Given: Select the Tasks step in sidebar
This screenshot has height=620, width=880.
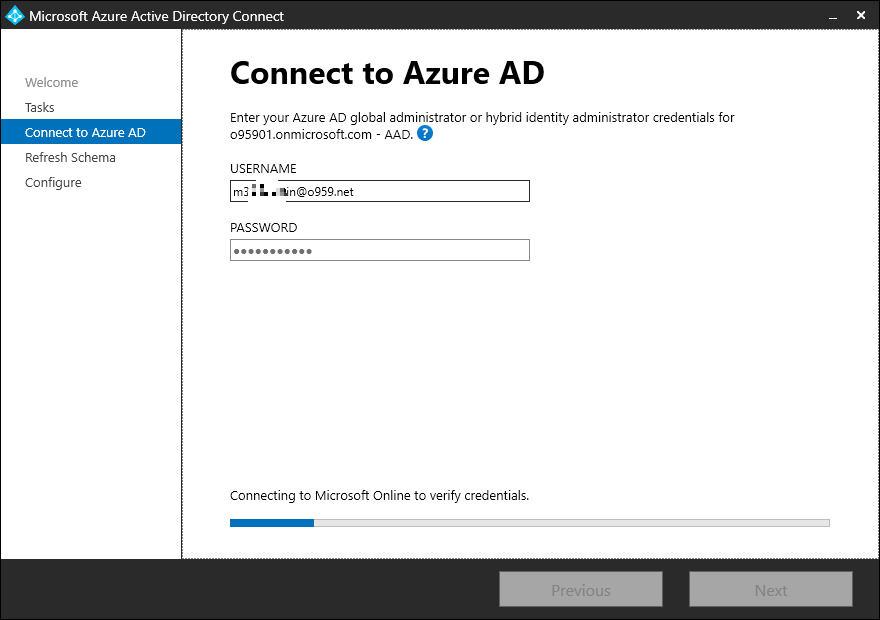Looking at the screenshot, I should (40, 107).
